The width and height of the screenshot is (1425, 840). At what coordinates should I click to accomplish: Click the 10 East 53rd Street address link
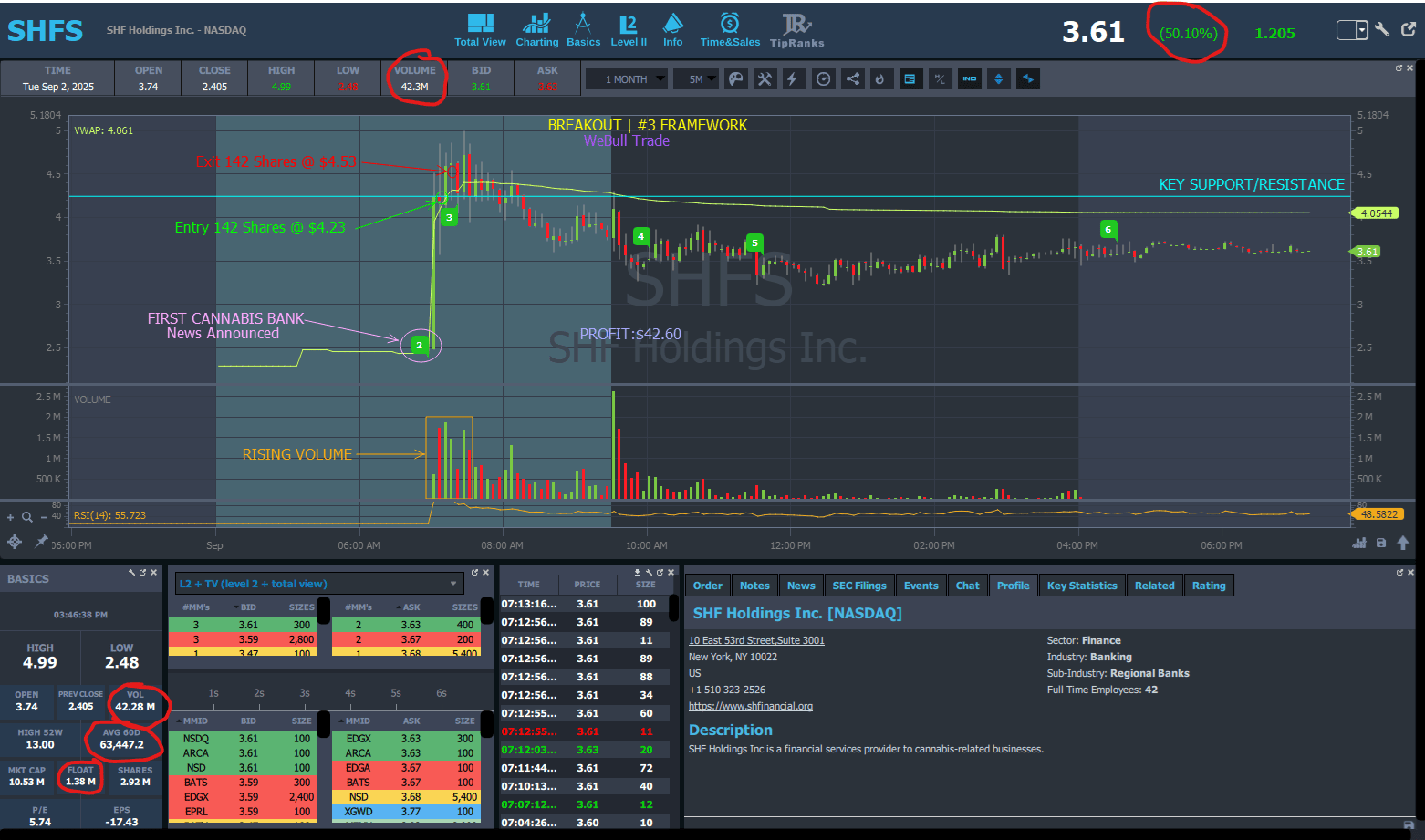click(x=755, y=640)
